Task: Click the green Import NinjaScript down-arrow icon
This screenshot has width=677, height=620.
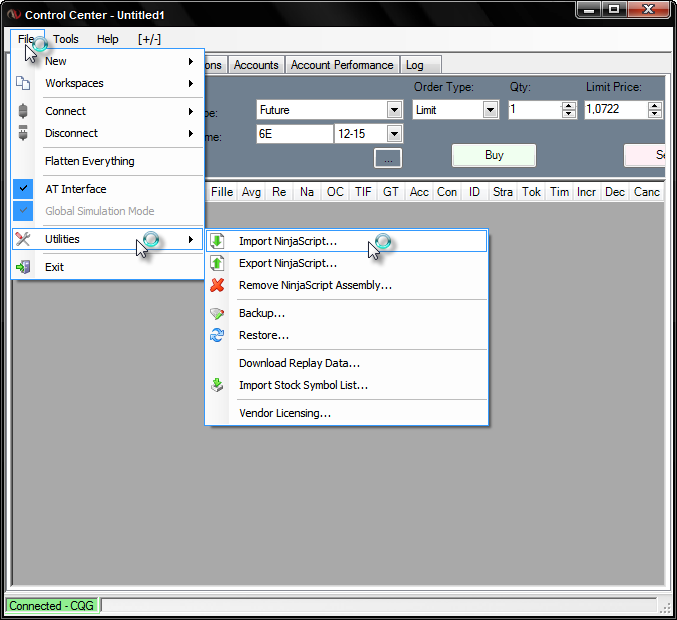Action: (x=217, y=241)
